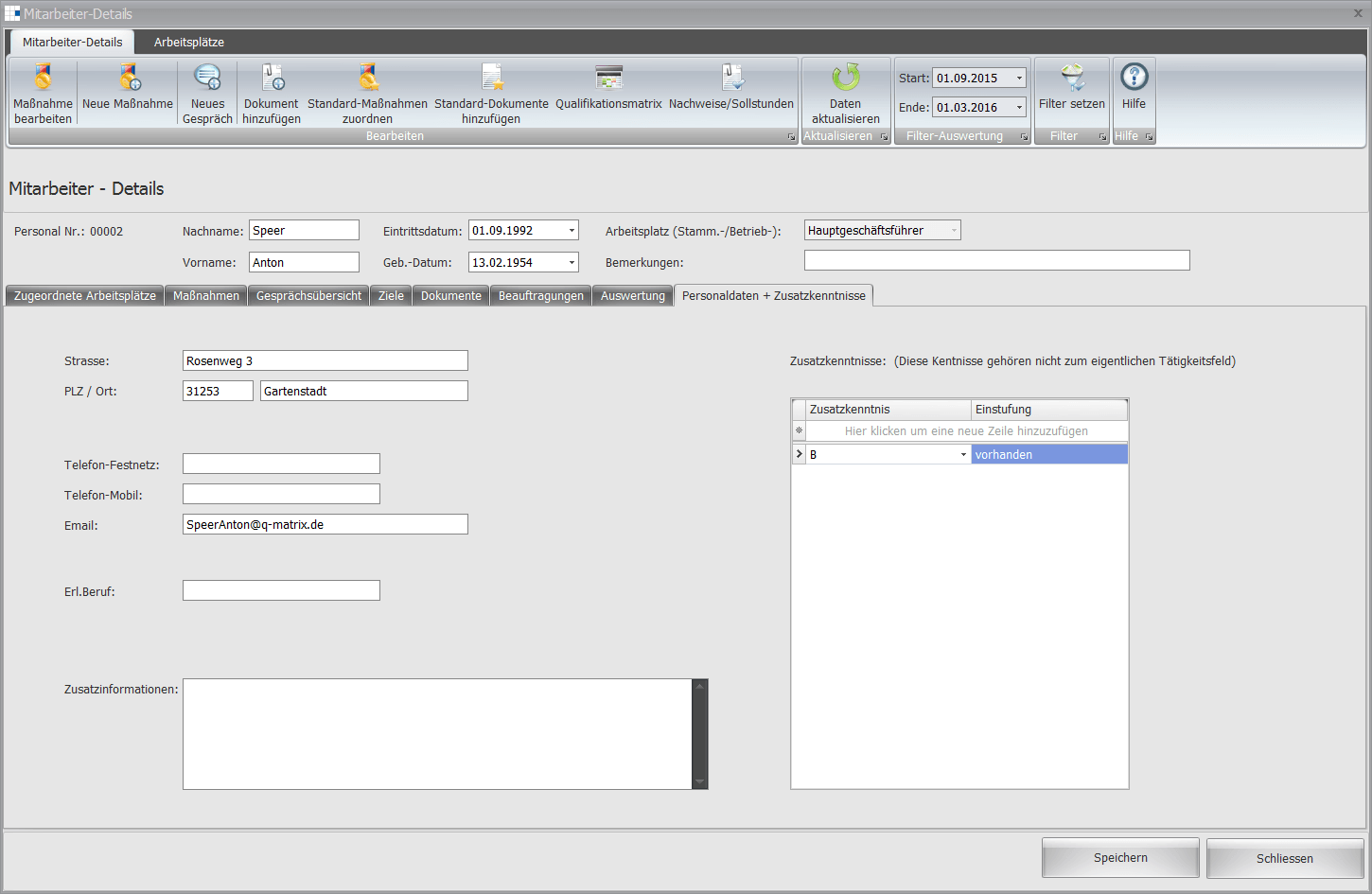This screenshot has width=1372, height=894.
Task: Open Nachweise/Sollstunden from the ribbon
Action: tap(731, 78)
